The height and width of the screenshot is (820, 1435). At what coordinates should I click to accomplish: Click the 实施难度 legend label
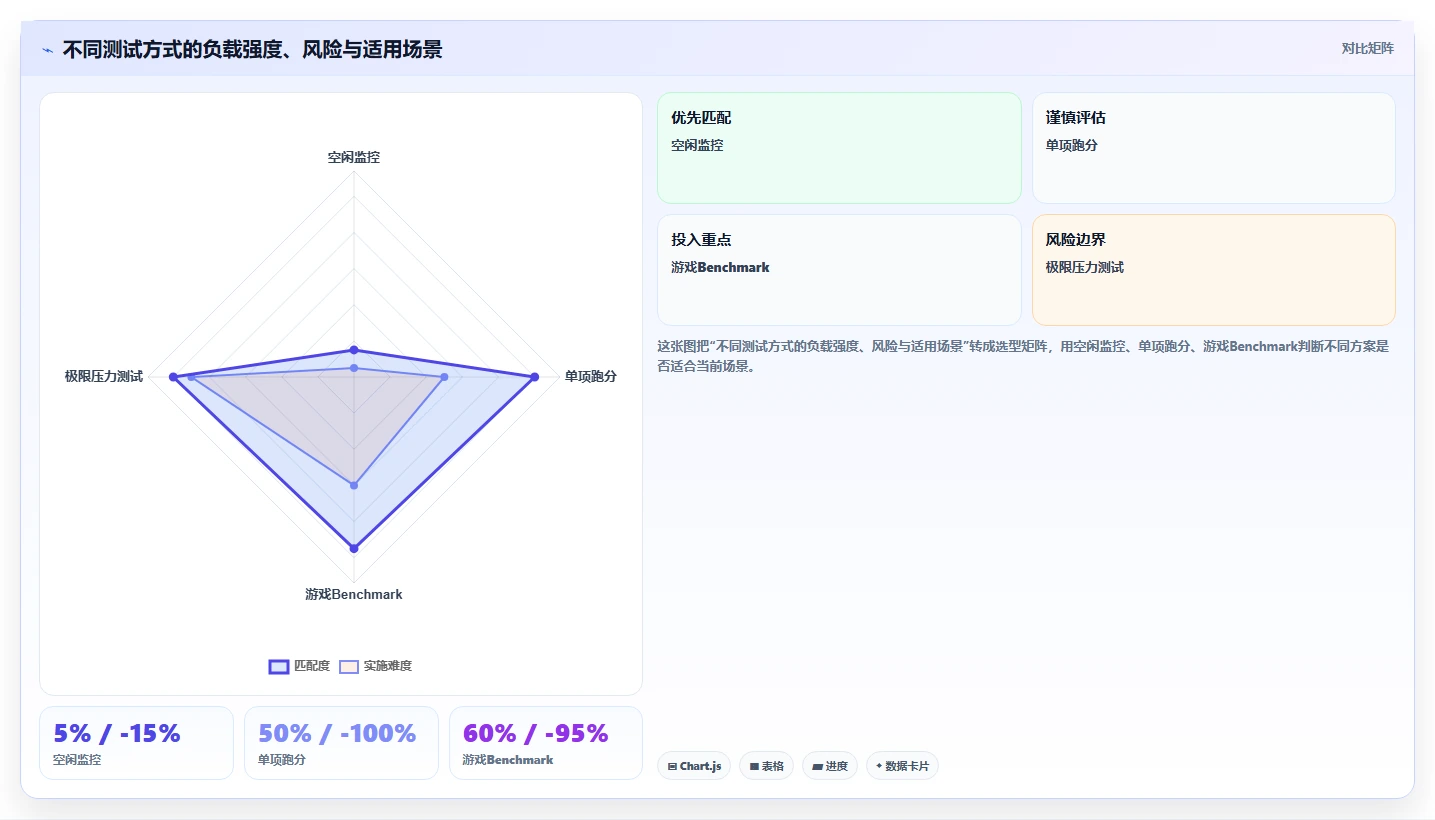point(388,666)
